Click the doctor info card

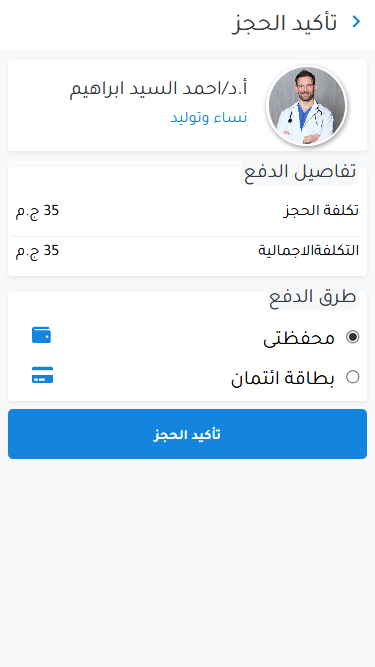188,105
